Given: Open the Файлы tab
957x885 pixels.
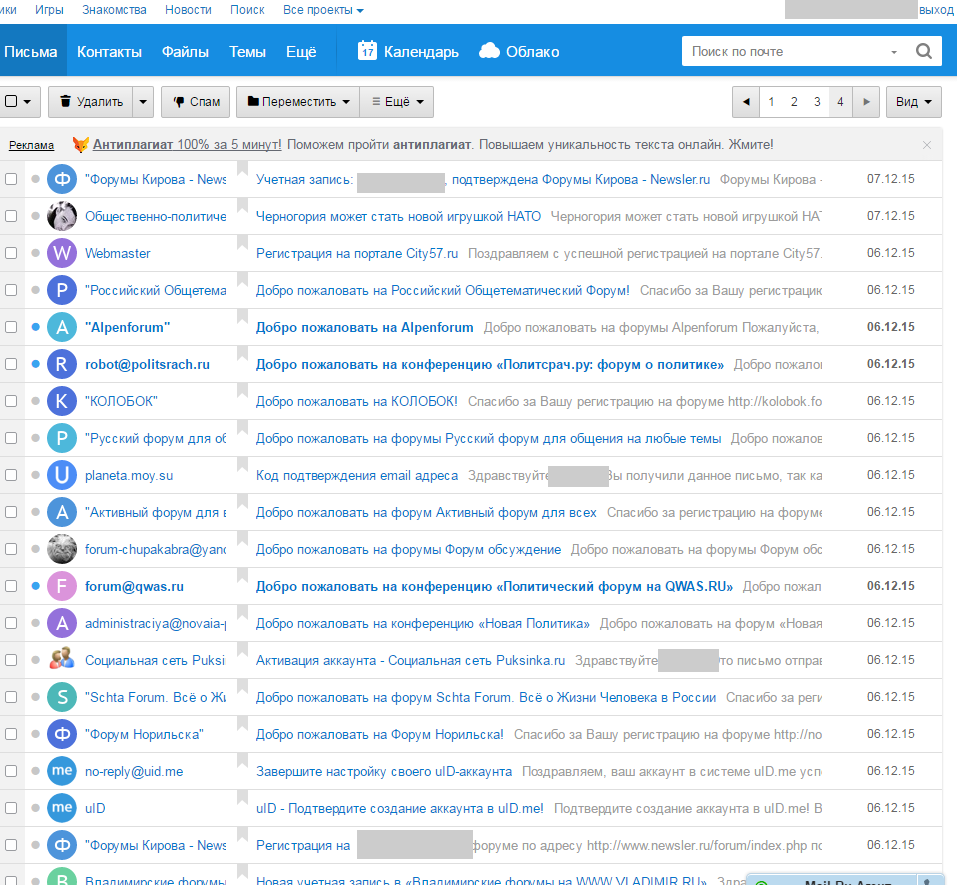Looking at the screenshot, I should (x=185, y=52).
